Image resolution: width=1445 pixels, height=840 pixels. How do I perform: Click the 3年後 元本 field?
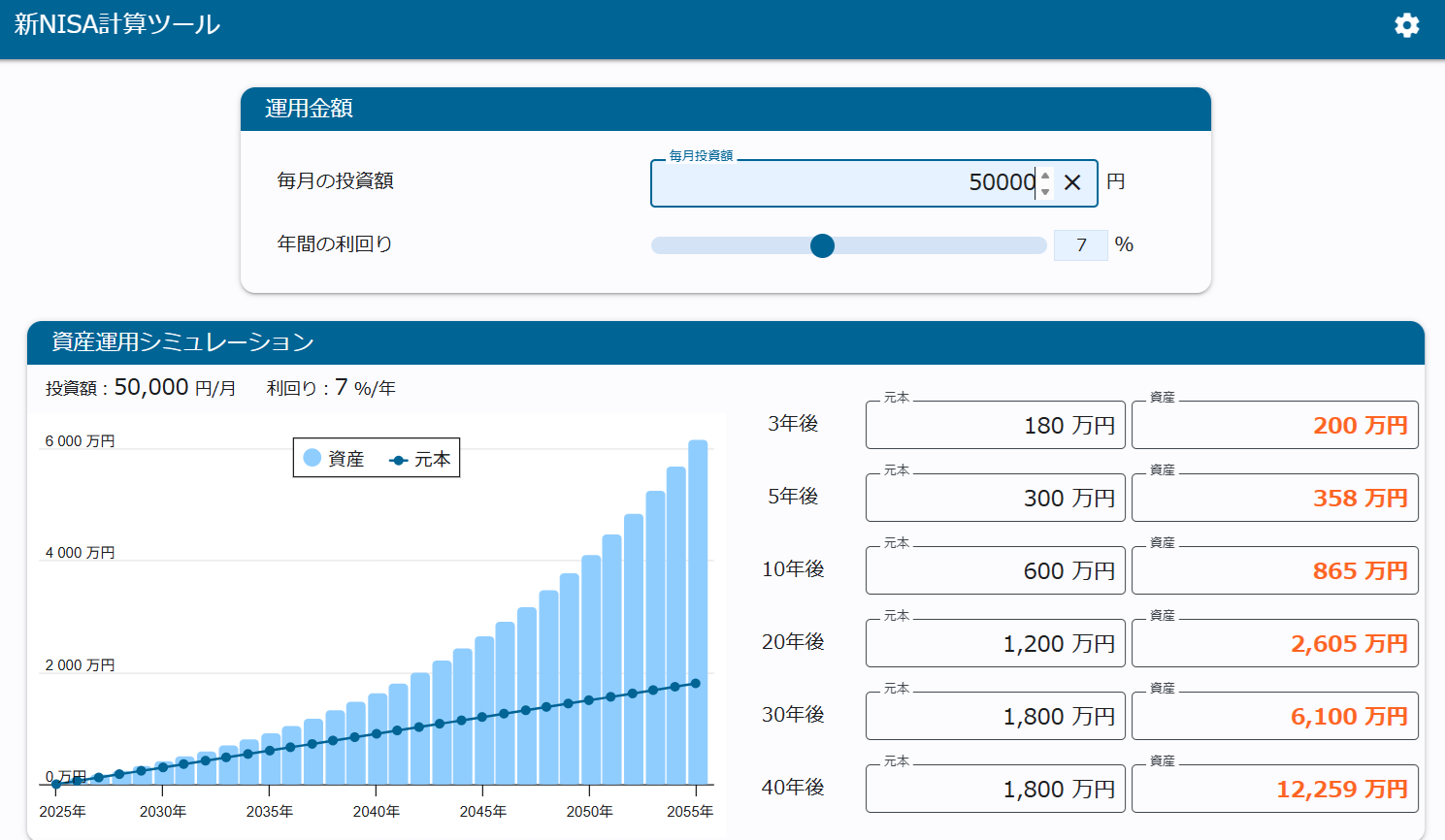995,426
